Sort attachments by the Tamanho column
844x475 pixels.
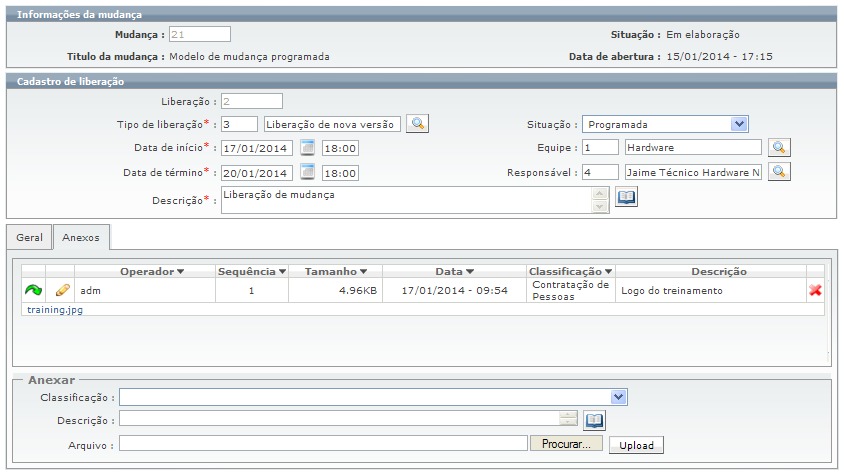tap(332, 271)
